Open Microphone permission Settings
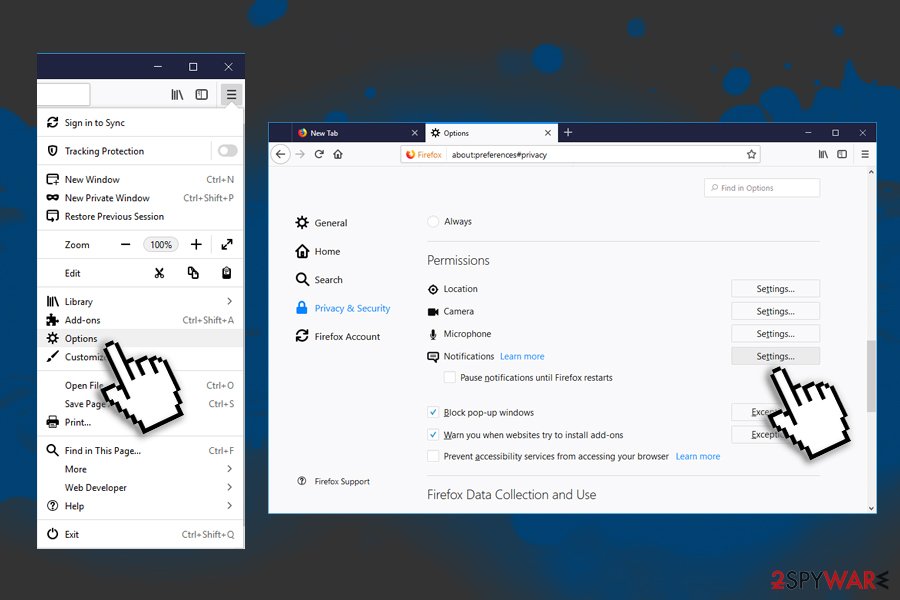 point(775,334)
